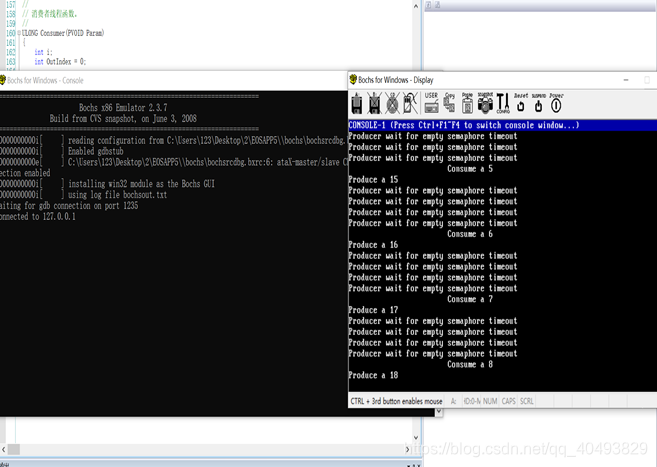Click the Suspend icon in Bochs toolbar
657x467 pixels.
point(538,103)
